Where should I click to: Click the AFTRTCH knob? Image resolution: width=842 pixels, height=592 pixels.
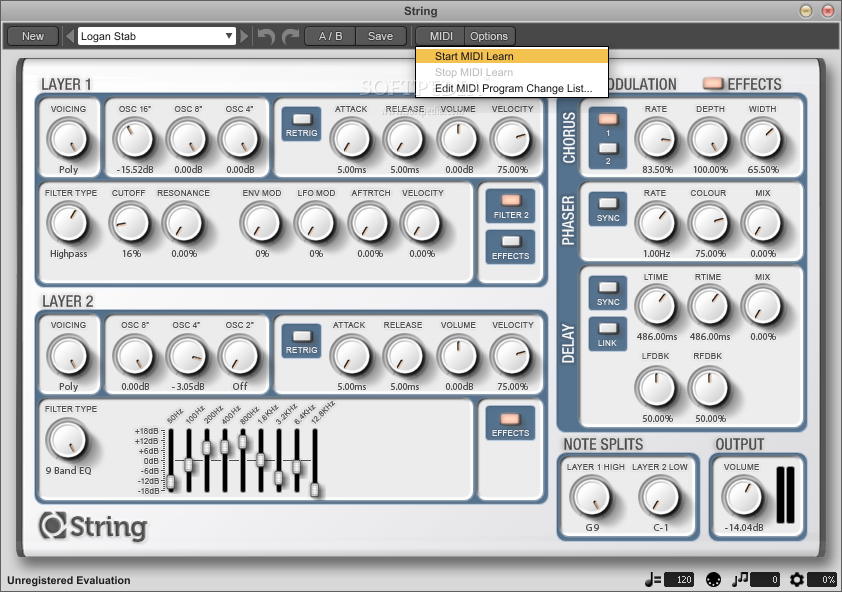(x=369, y=223)
